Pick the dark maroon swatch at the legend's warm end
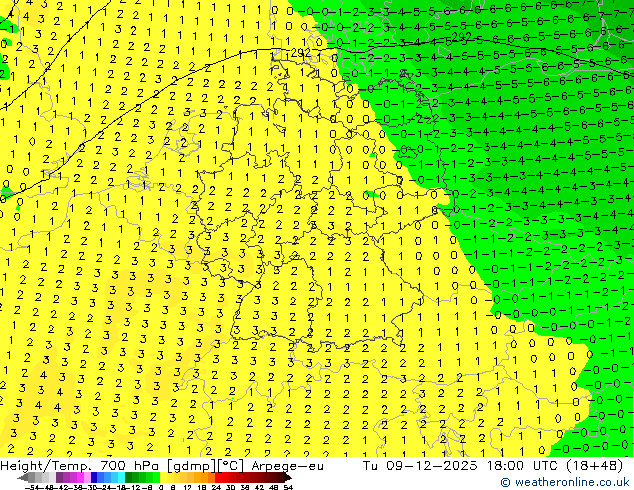Screen dimensions: 634x490 pyautogui.click(x=281, y=477)
